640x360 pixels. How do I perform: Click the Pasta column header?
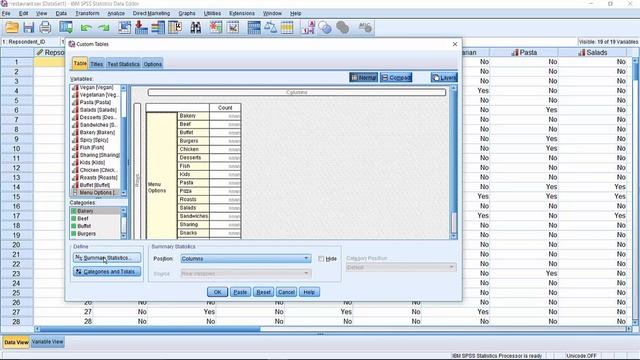point(524,52)
